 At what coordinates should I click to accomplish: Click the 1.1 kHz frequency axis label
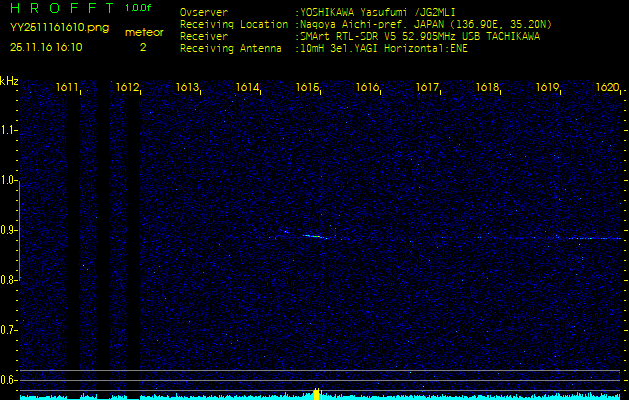(9, 130)
